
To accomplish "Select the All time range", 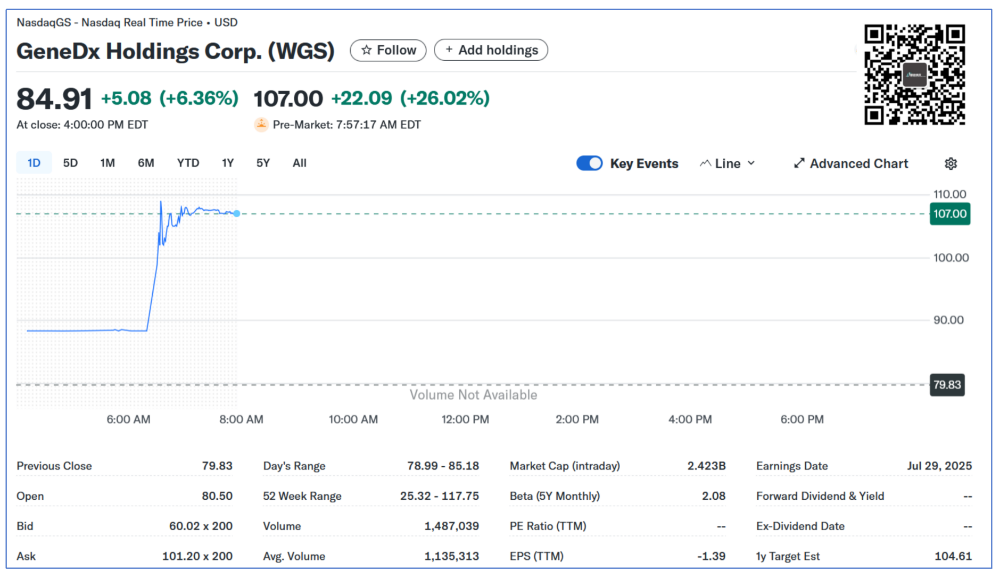I will tap(299, 163).
